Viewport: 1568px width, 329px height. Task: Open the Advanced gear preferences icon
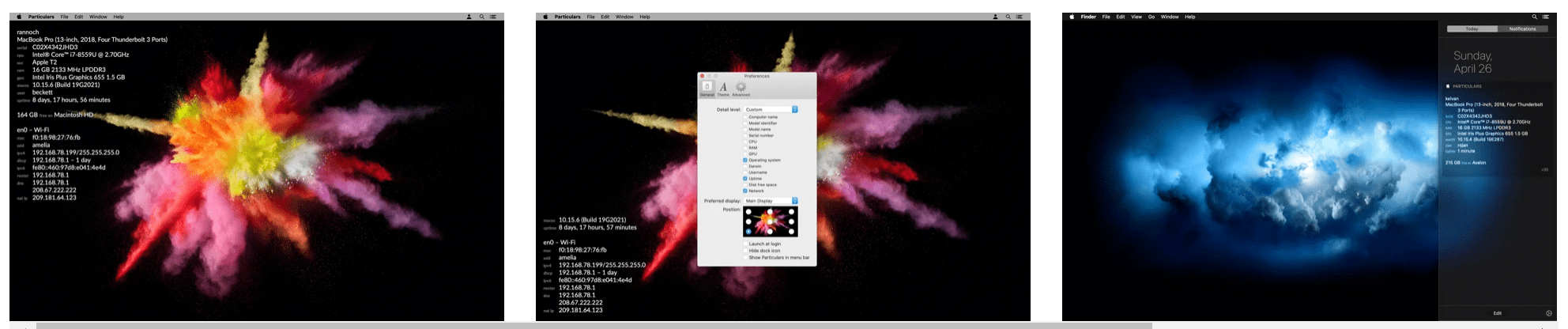(741, 88)
